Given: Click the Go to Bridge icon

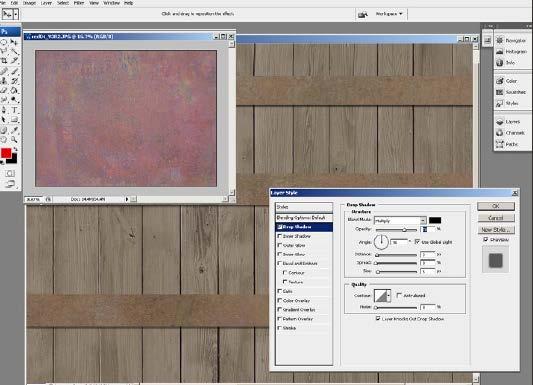Looking at the screenshot, I should 363,15.
